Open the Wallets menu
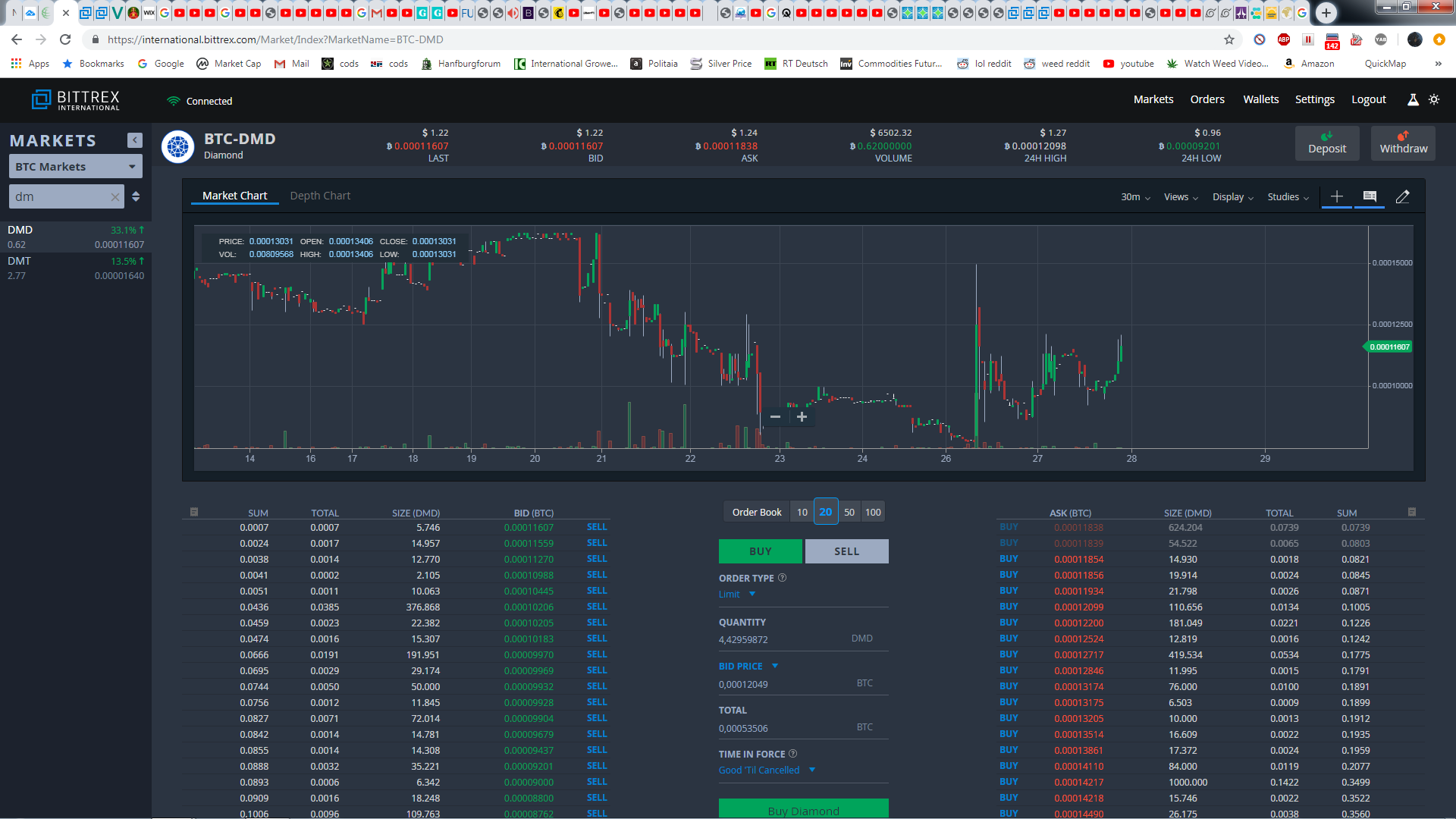1456x819 pixels. pyautogui.click(x=1260, y=99)
